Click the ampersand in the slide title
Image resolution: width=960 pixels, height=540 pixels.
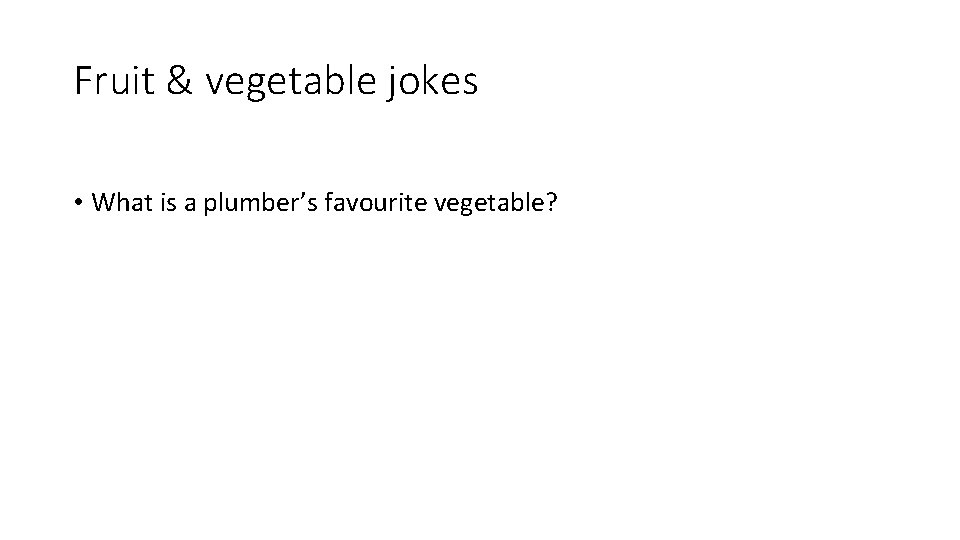pos(179,80)
